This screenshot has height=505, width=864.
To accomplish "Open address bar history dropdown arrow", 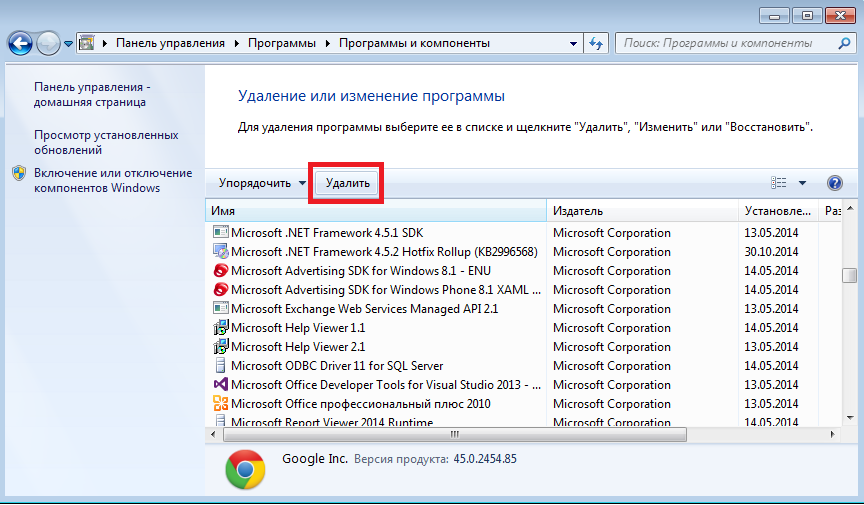I will coord(573,44).
